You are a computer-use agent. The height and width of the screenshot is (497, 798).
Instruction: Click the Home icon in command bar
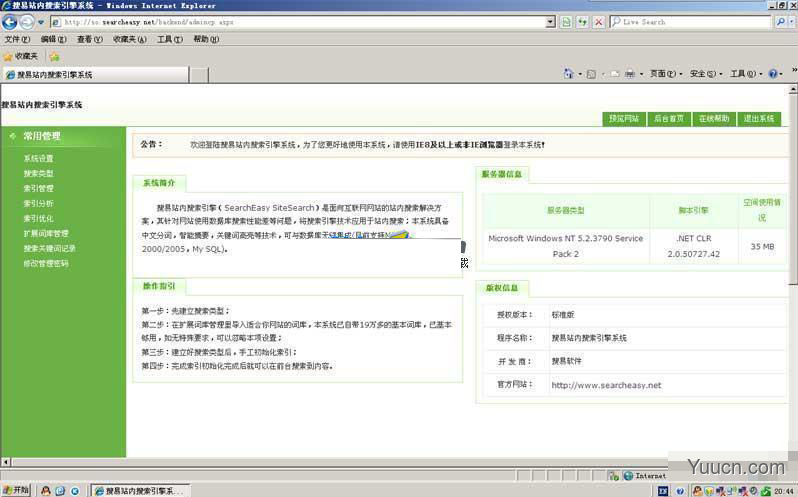(568, 74)
